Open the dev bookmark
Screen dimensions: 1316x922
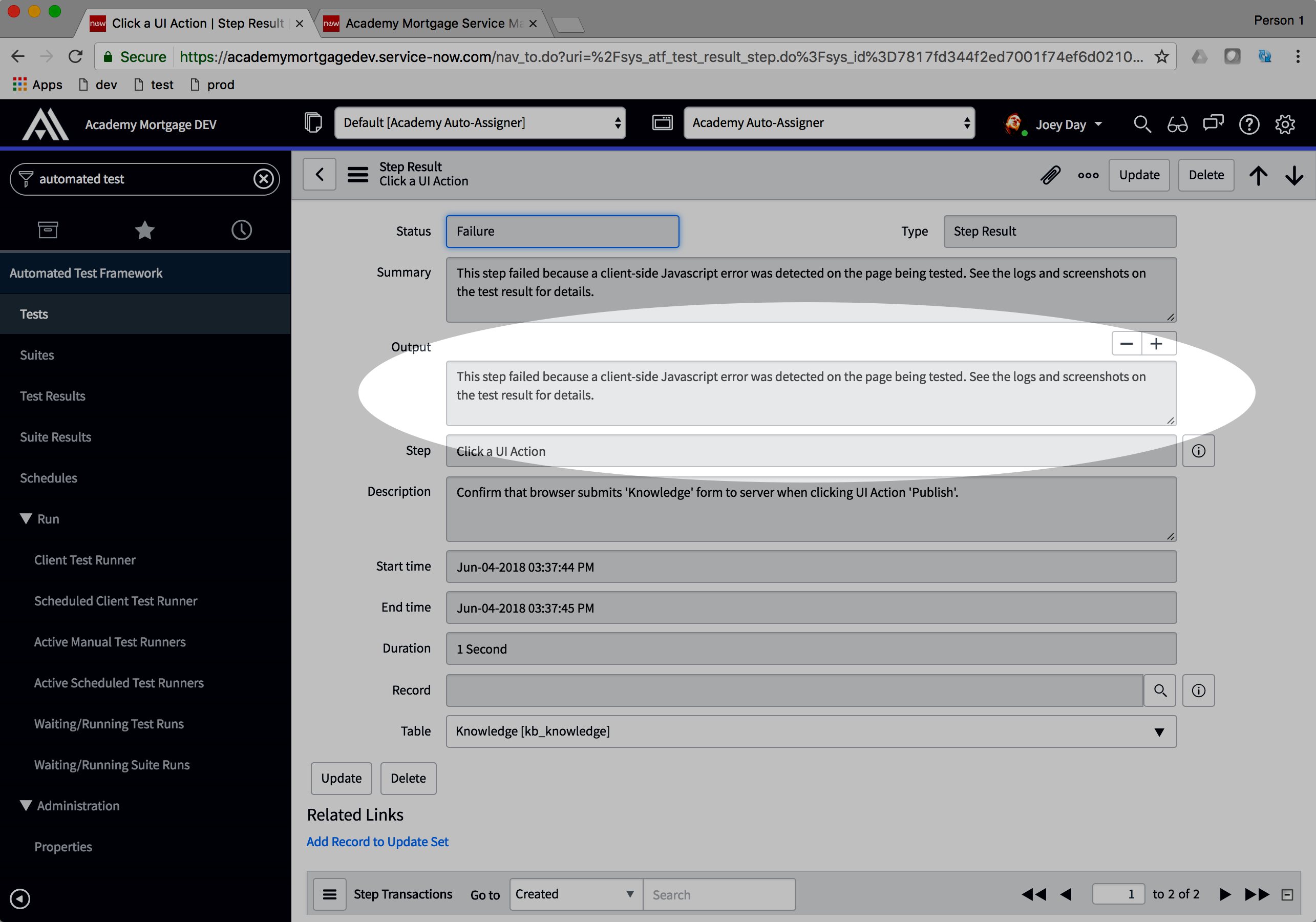click(98, 85)
